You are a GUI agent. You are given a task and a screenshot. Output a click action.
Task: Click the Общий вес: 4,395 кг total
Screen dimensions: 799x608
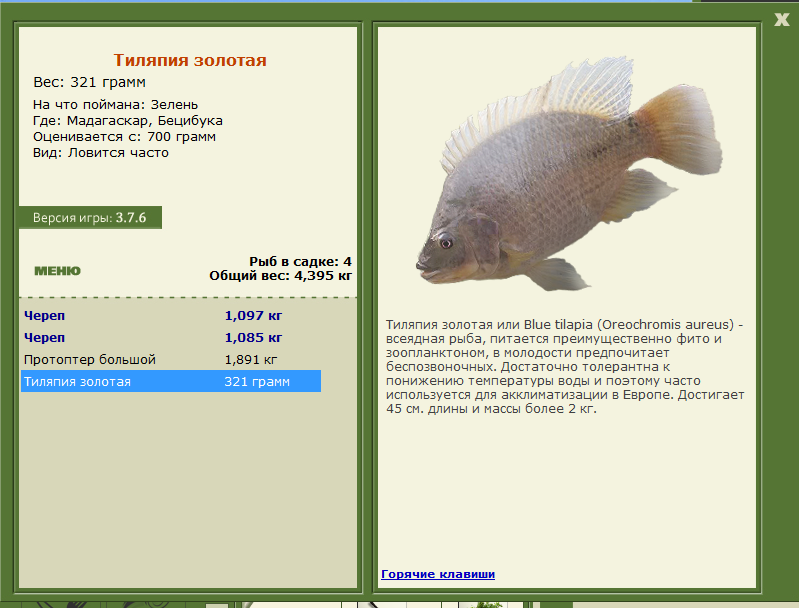pyautogui.click(x=280, y=276)
